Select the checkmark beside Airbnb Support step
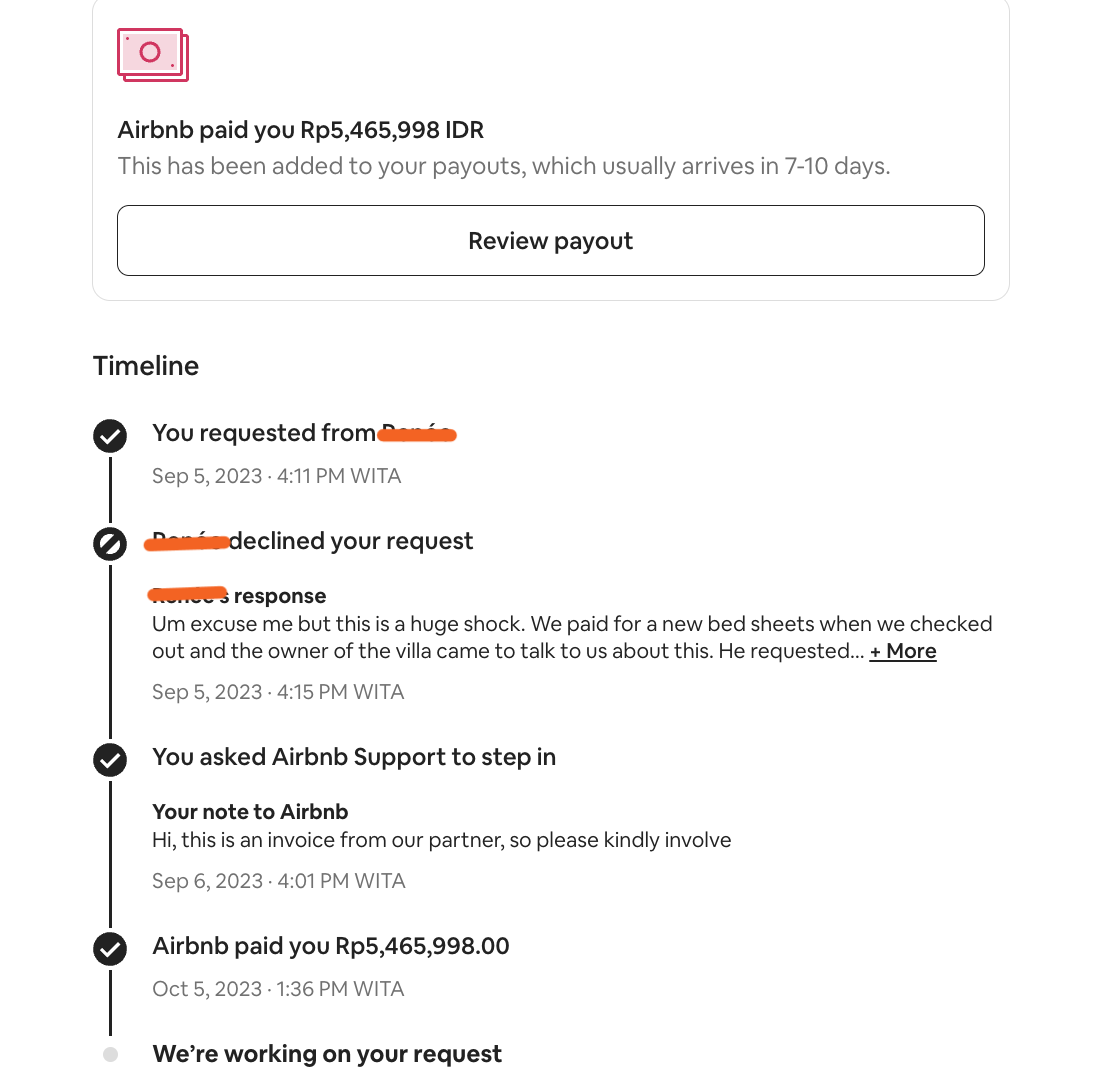Image resolution: width=1118 pixels, height=1092 pixels. point(110,760)
